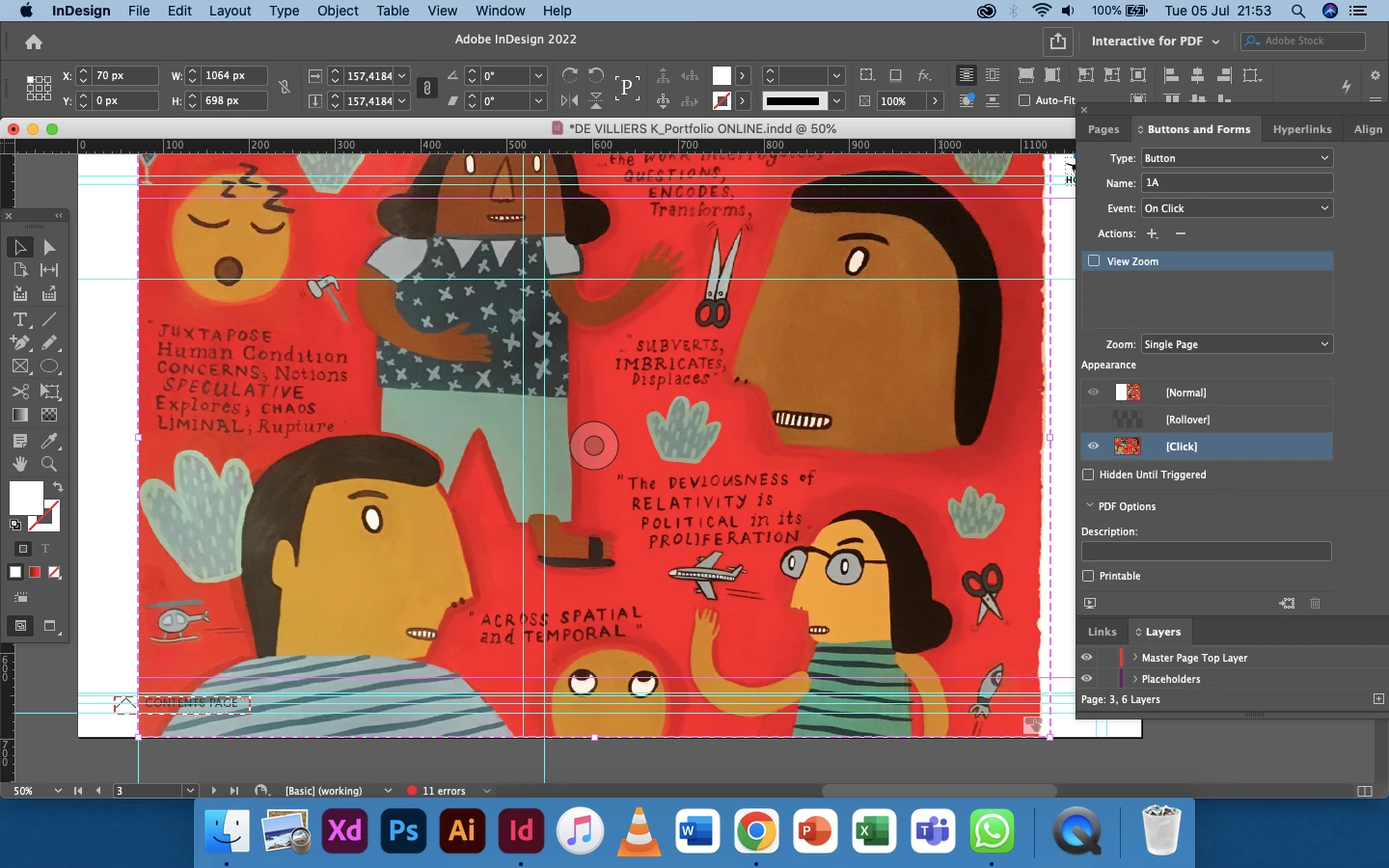
Task: Open the Interactive for PDF workspace dropdown
Action: [x=1156, y=41]
